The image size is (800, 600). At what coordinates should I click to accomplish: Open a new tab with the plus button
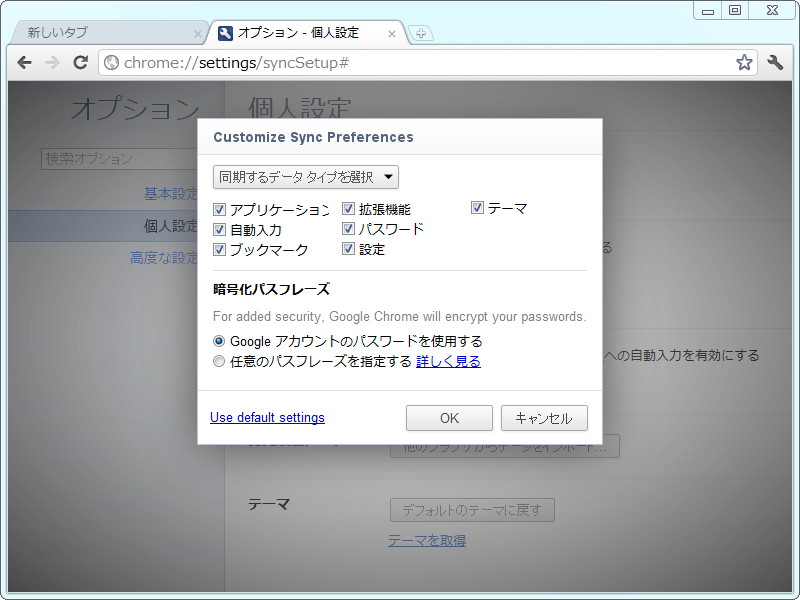click(x=421, y=34)
